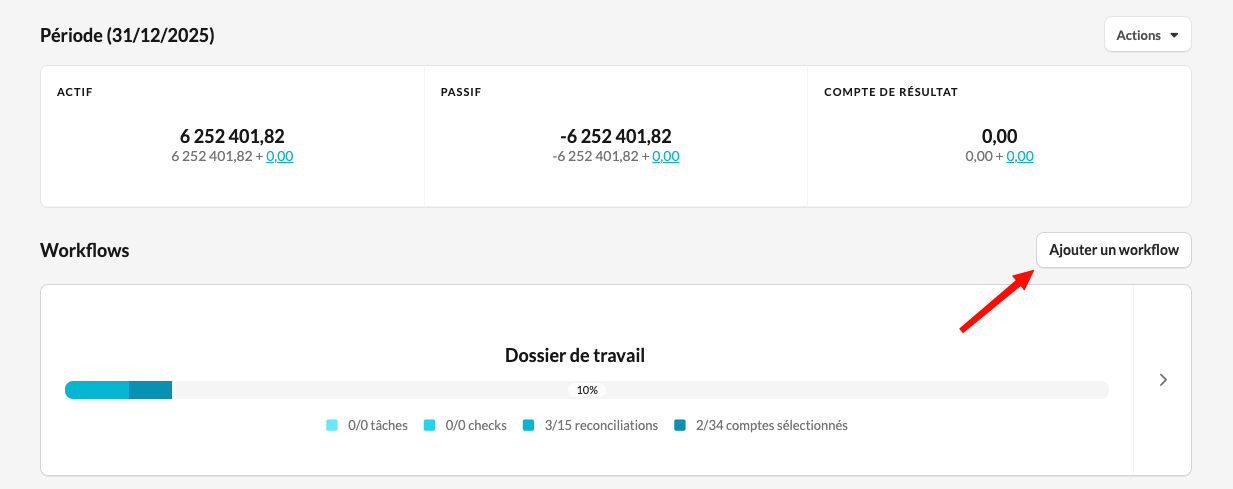Click the dark teal progress bar segment
Viewport: 1233px width, 489px height.
point(151,390)
